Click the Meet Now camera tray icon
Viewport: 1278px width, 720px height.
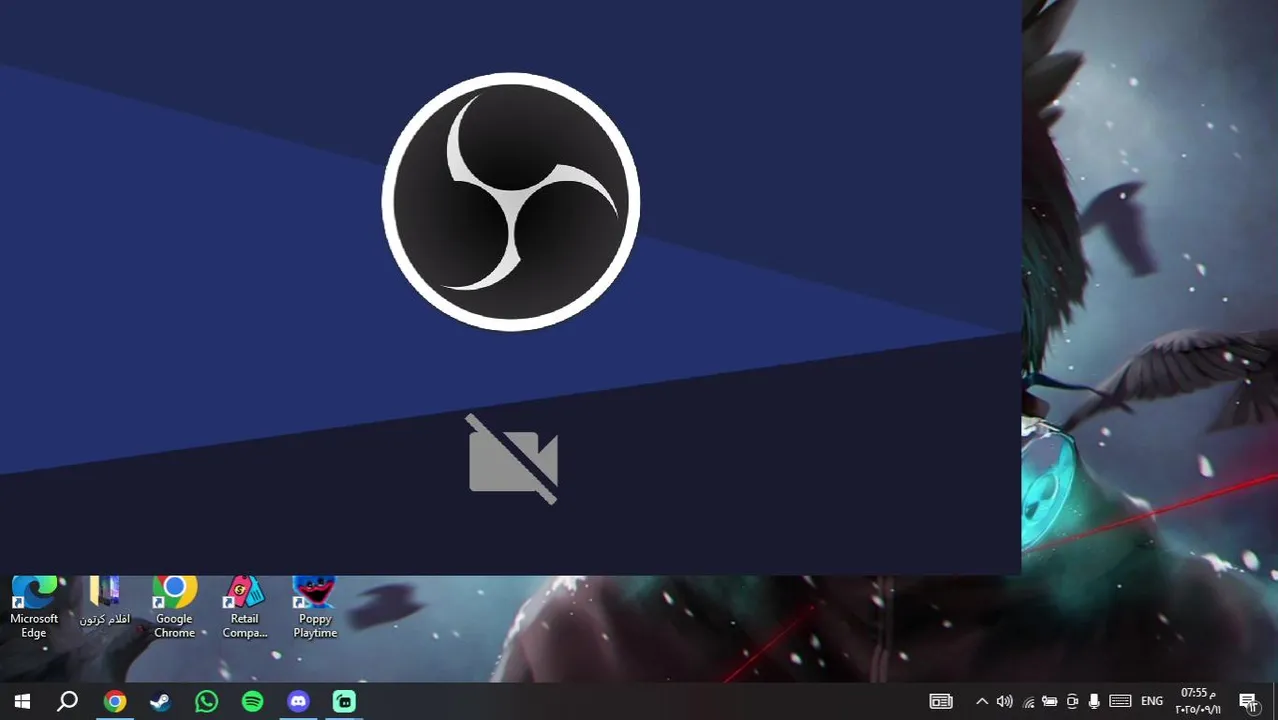[1072, 701]
